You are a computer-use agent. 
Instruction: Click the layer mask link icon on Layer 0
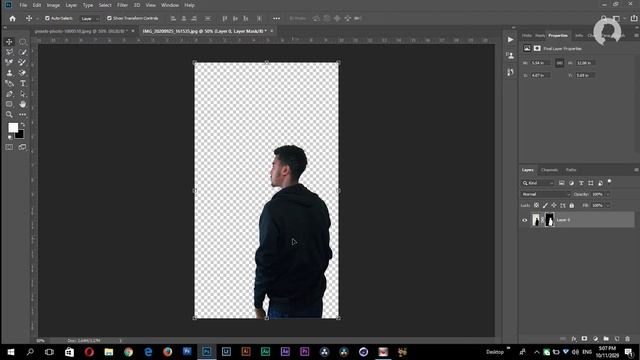coord(542,220)
